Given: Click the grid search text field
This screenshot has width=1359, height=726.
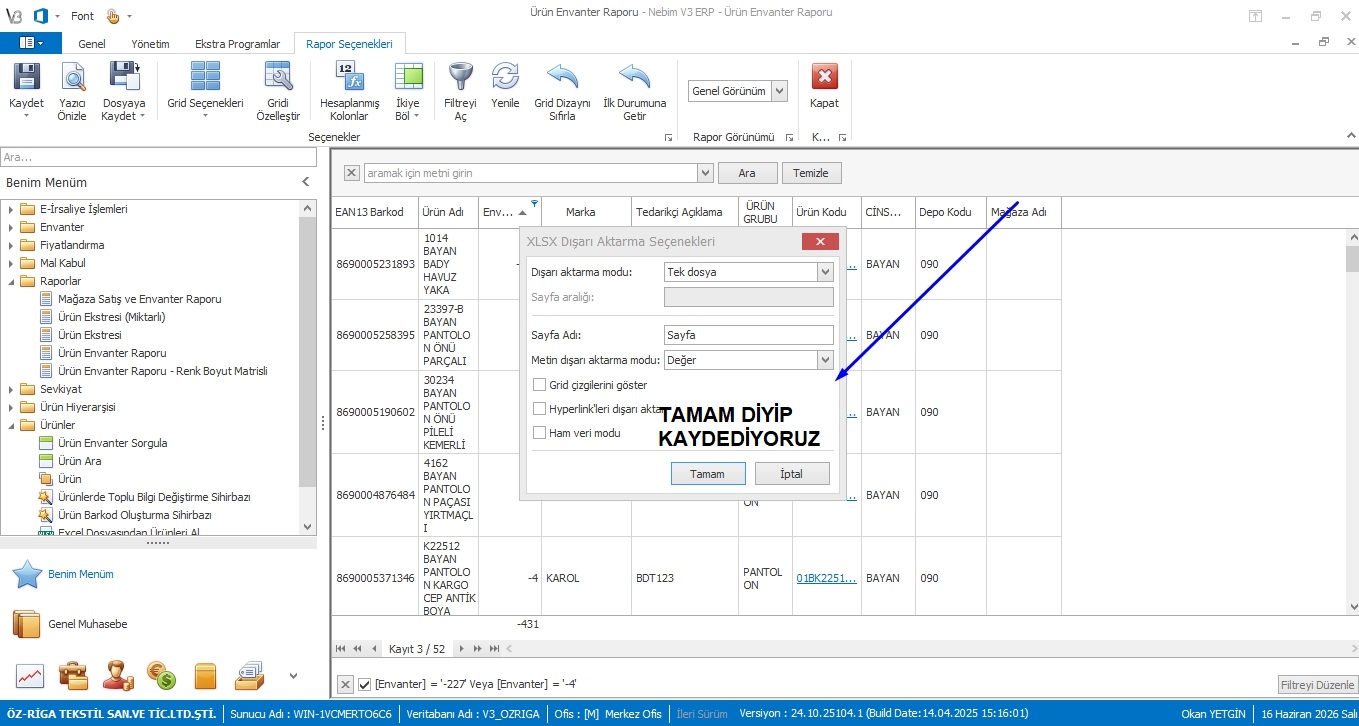Looking at the screenshot, I should (x=530, y=173).
